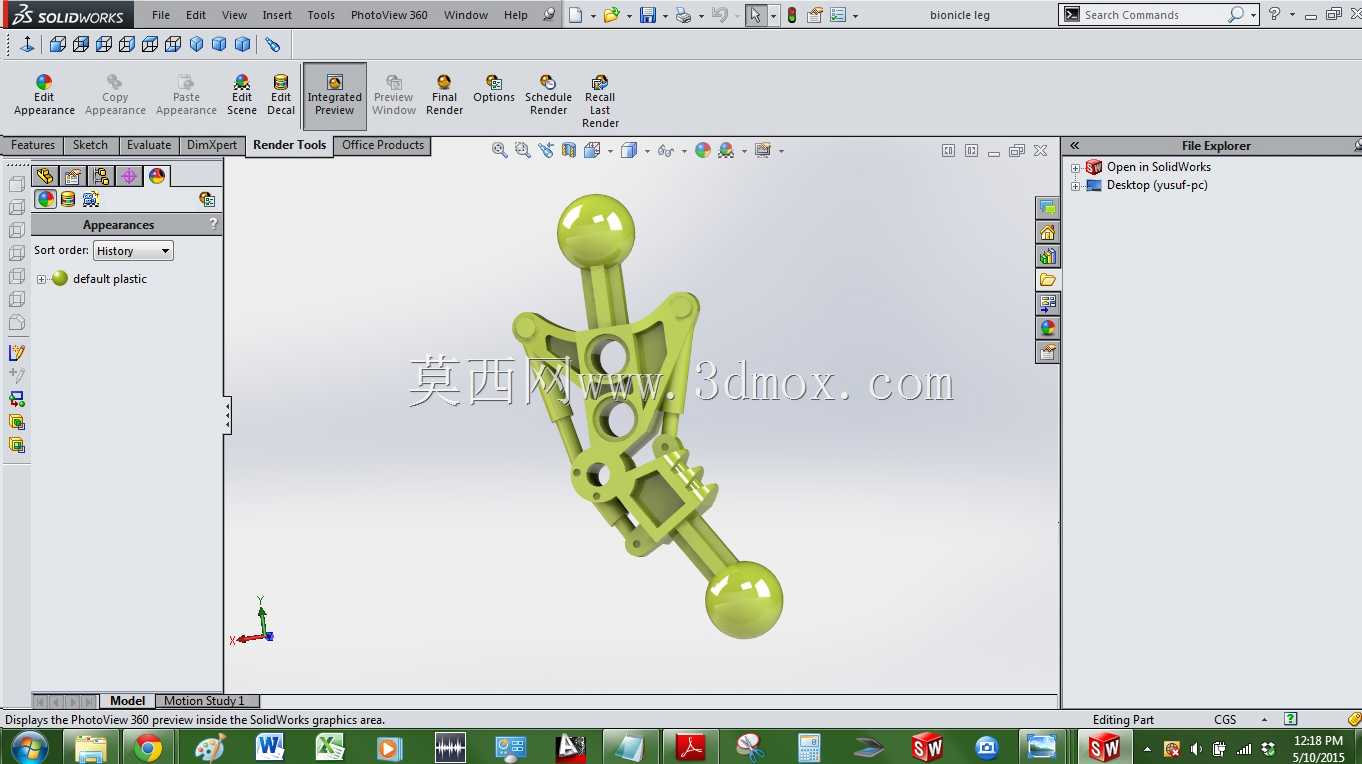Open the Tools menu
1362x764 pixels.
coord(321,15)
